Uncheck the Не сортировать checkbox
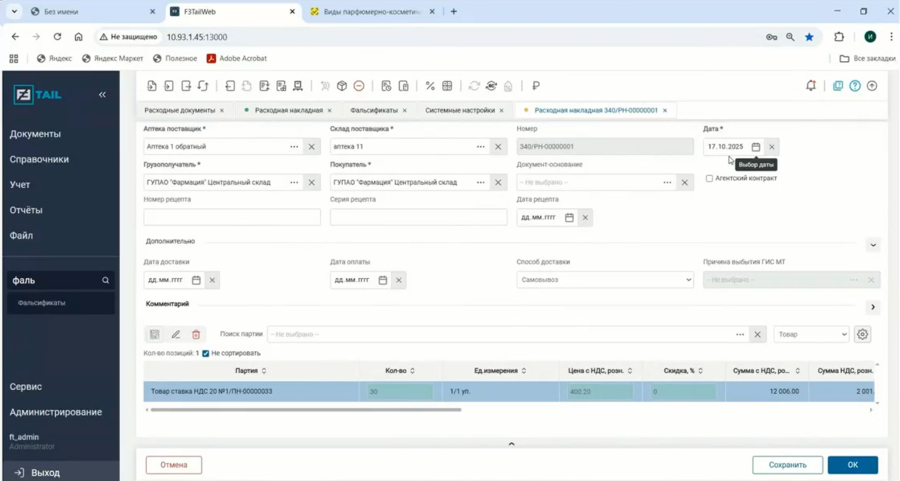This screenshot has width=900, height=481. point(206,353)
